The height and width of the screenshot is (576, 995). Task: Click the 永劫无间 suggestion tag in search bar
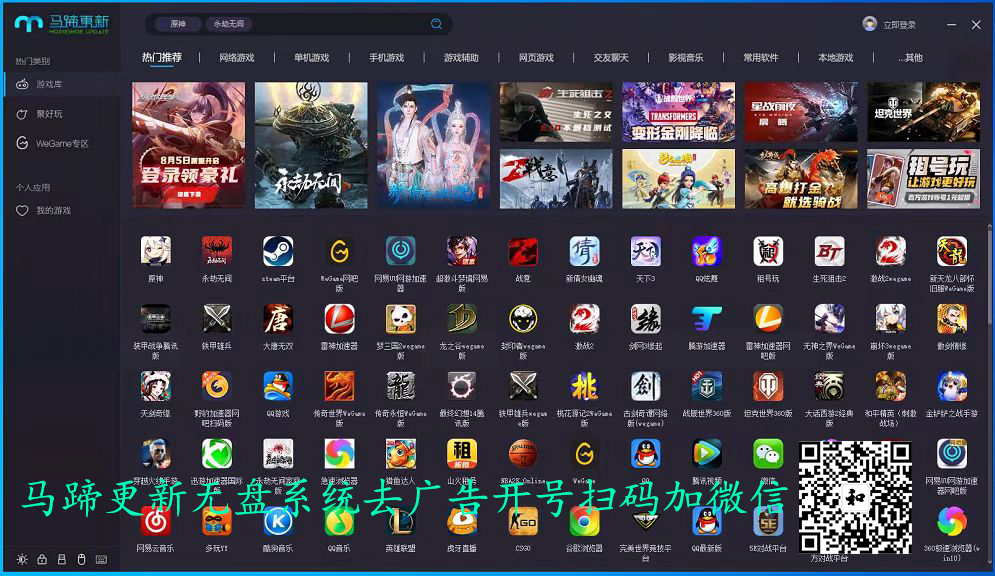tap(228, 23)
